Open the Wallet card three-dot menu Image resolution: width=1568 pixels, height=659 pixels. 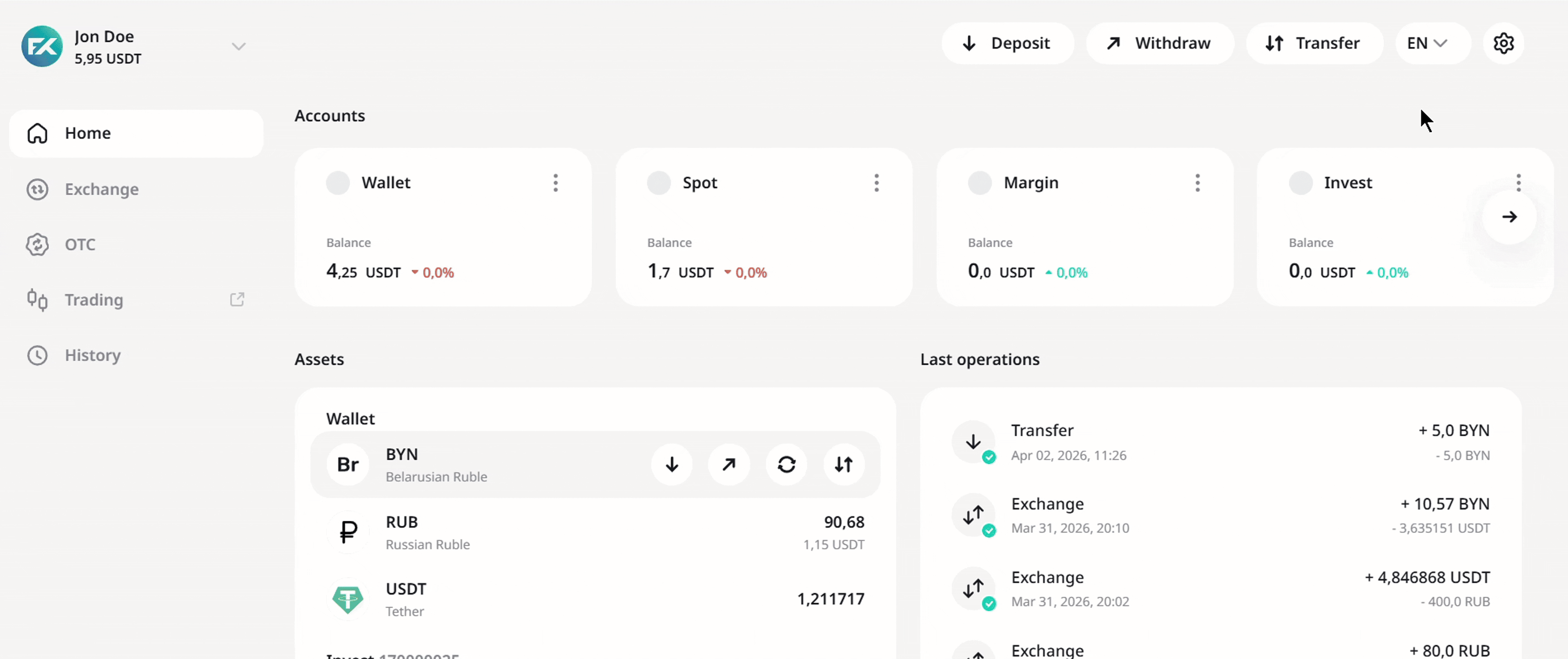(x=555, y=183)
